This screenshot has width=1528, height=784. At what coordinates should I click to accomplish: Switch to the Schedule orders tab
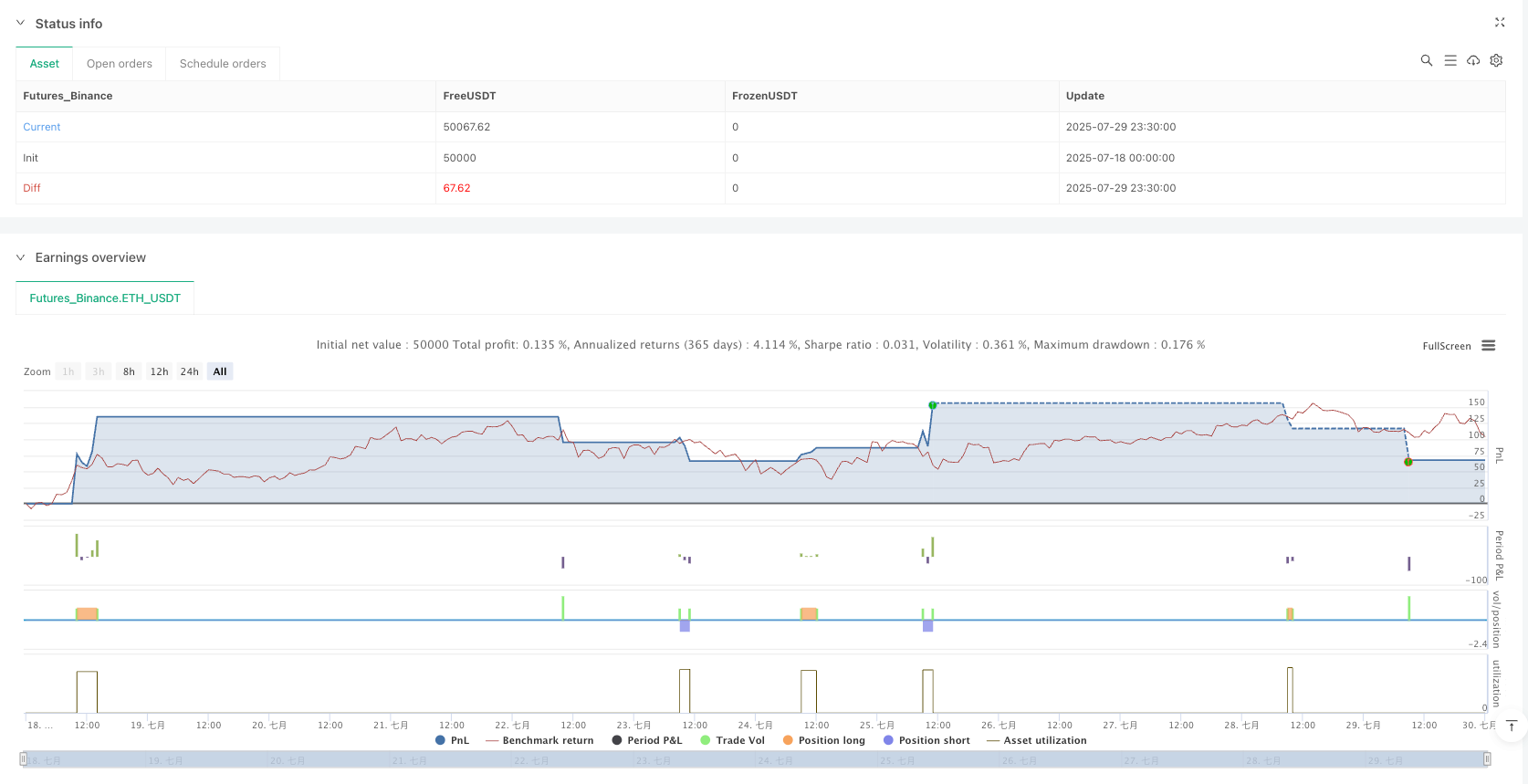[x=223, y=64]
